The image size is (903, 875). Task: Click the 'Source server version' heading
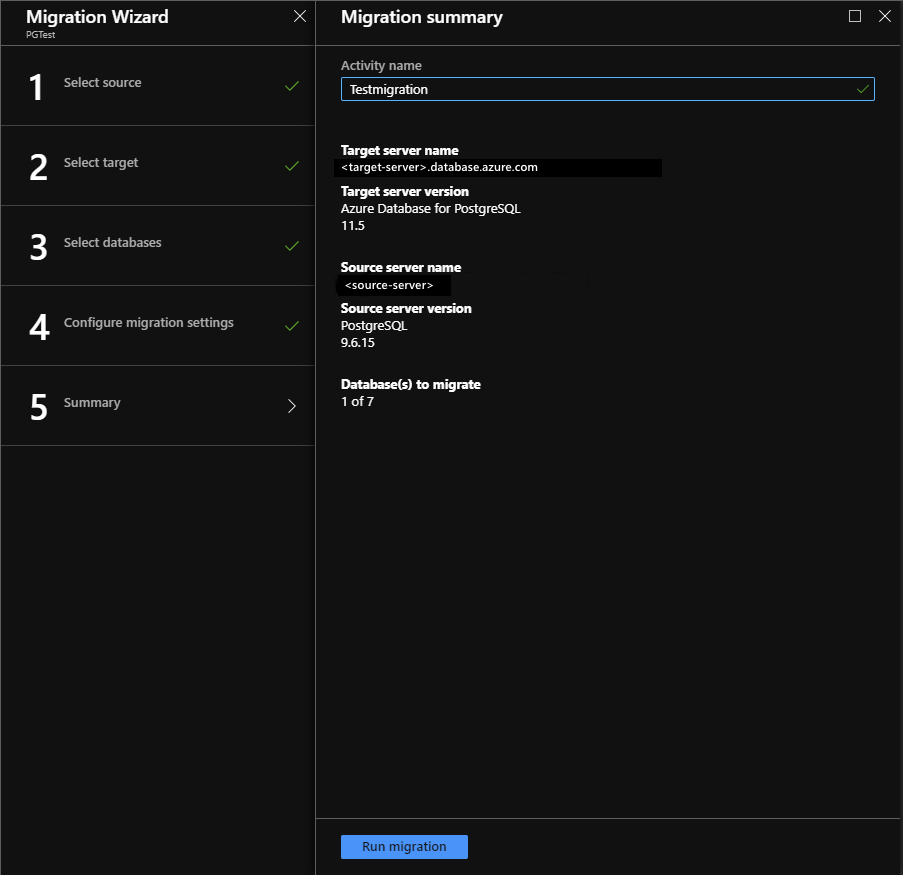tap(406, 308)
